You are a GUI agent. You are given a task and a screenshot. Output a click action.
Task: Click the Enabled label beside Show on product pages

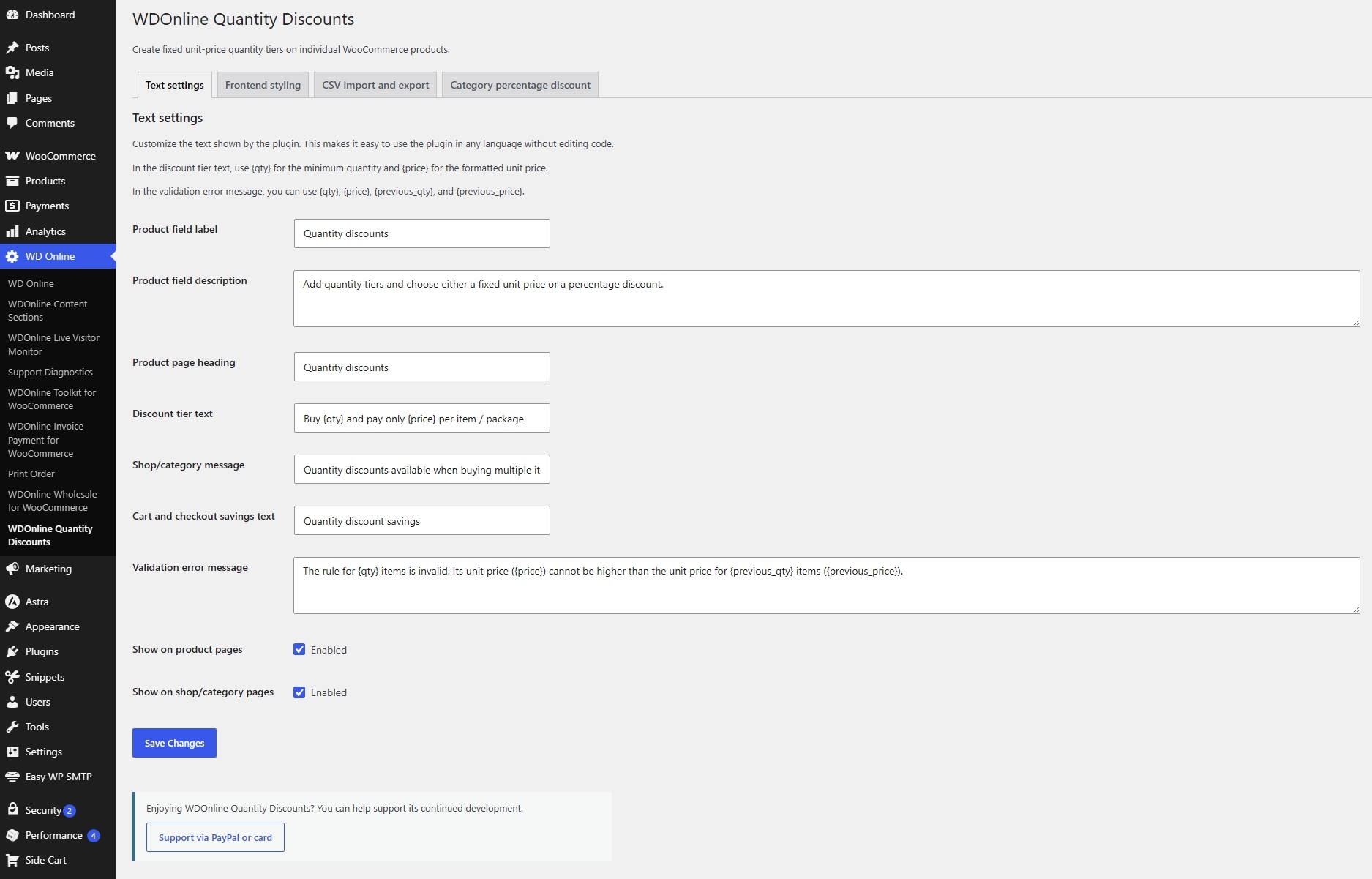click(329, 650)
